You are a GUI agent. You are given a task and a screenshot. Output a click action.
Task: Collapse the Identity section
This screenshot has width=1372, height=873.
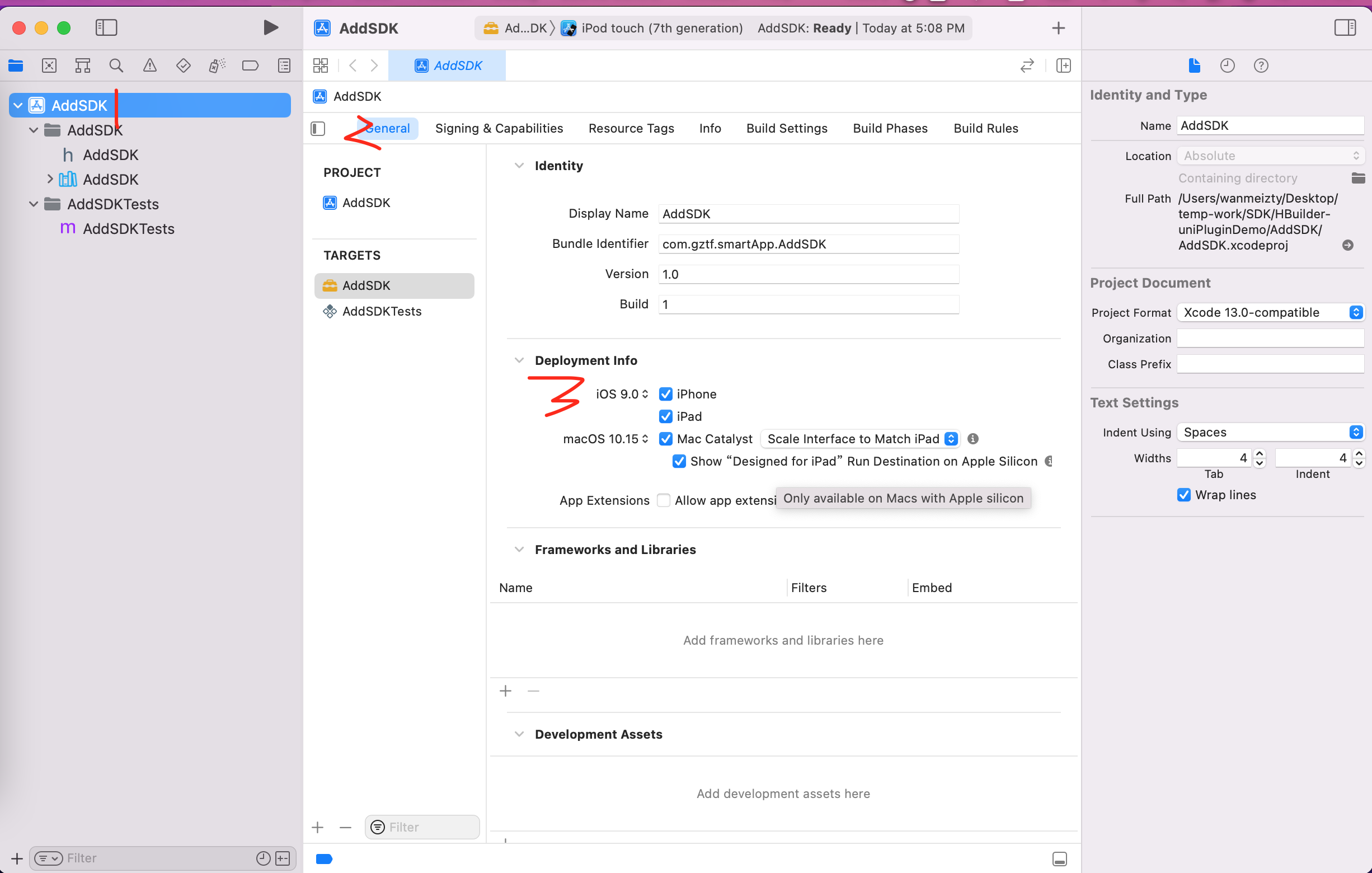click(519, 166)
